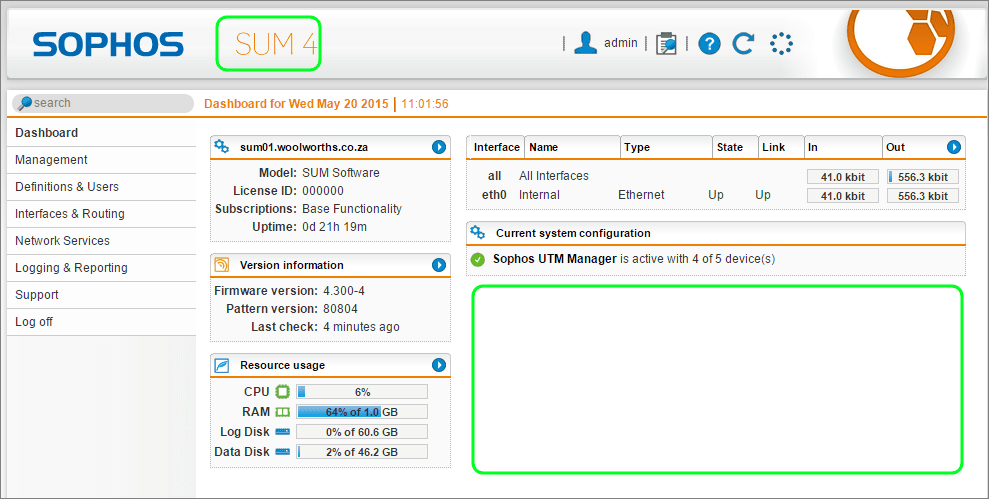
Task: Click the Current system configuration heading
Action: [x=573, y=233]
